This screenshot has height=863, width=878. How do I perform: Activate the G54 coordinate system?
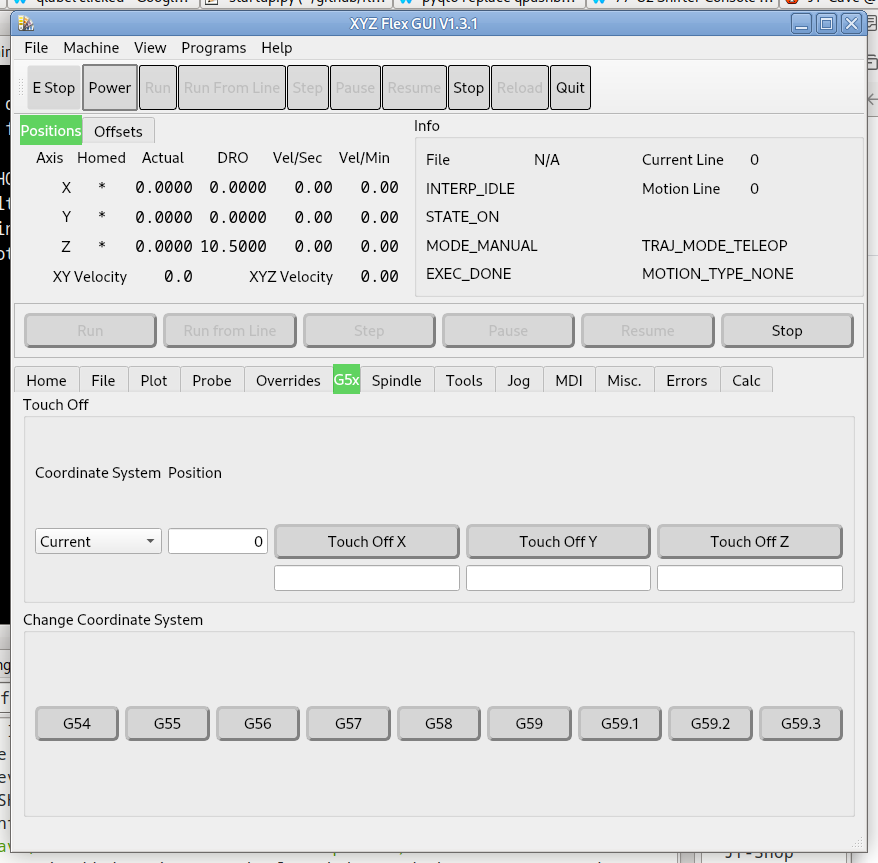point(77,724)
